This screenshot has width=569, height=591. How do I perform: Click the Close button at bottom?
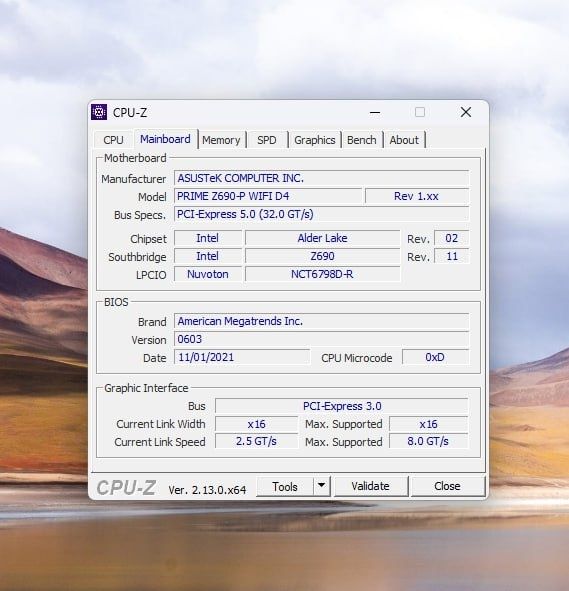click(447, 486)
